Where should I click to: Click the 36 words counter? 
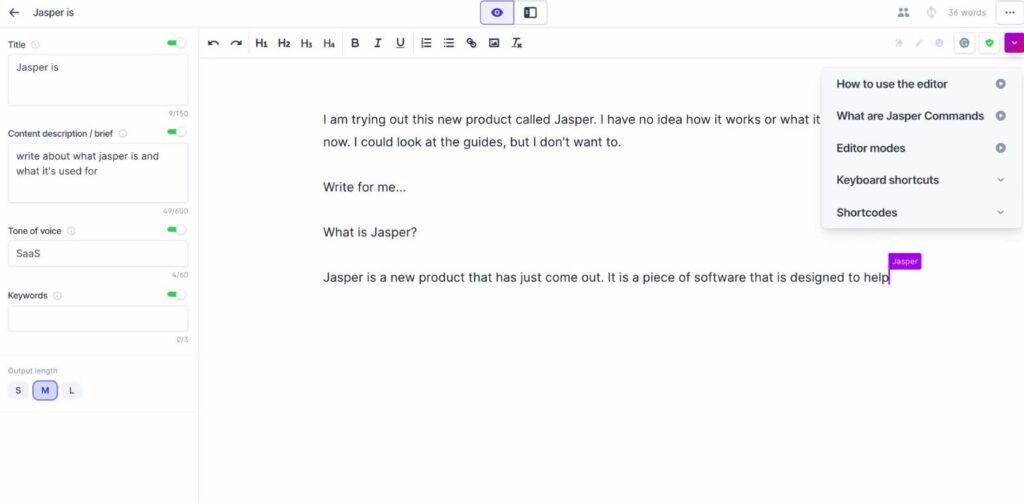[967, 12]
